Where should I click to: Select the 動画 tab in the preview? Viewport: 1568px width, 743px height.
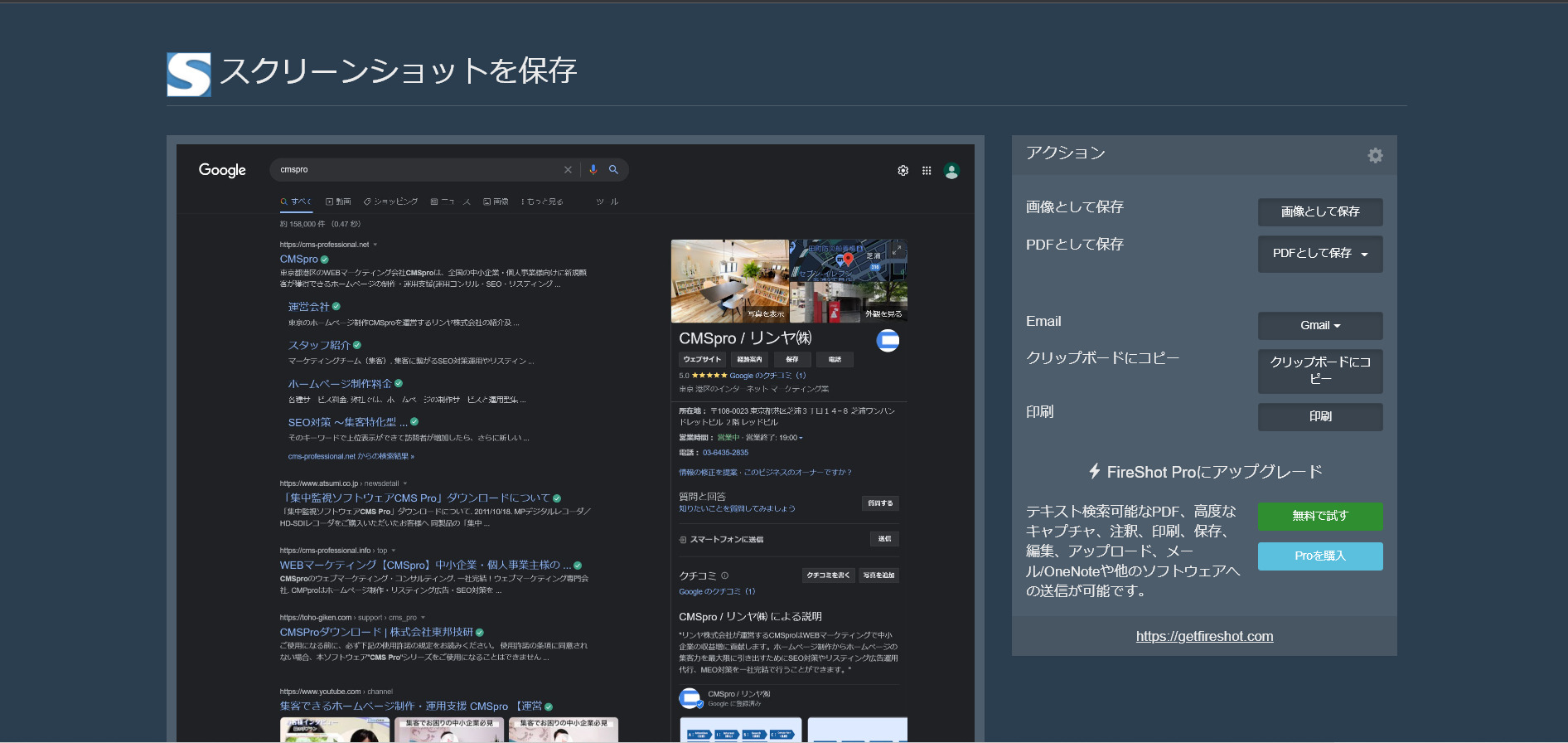pos(338,202)
